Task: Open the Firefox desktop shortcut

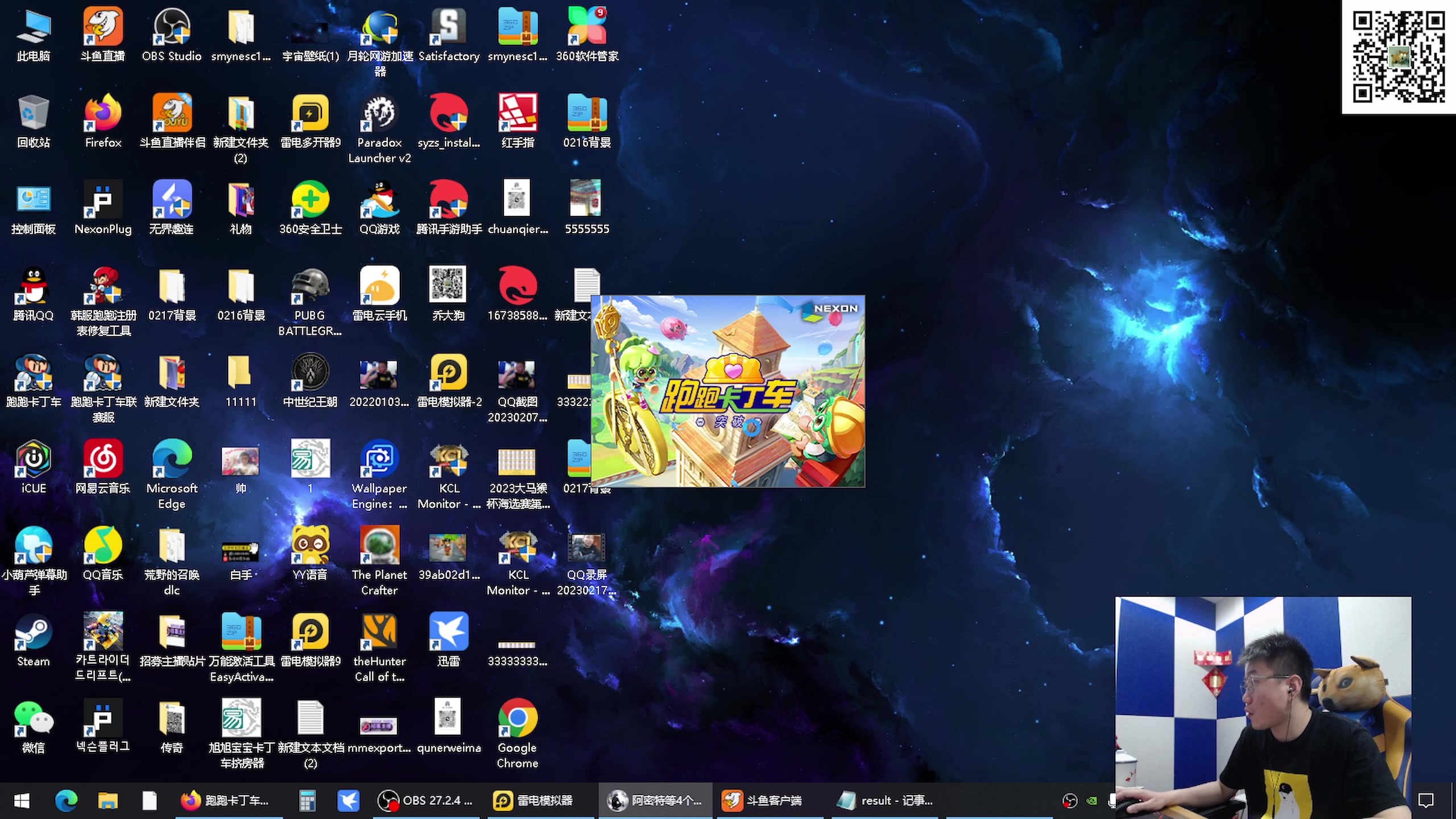Action: click(x=103, y=113)
